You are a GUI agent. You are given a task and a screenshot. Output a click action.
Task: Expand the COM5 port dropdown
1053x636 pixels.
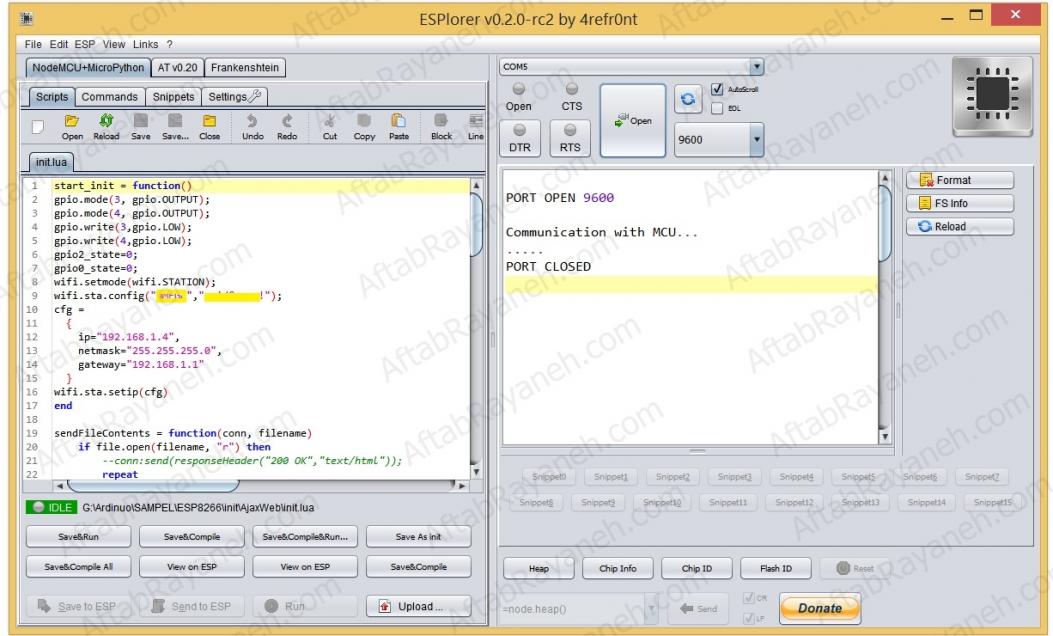click(x=756, y=67)
